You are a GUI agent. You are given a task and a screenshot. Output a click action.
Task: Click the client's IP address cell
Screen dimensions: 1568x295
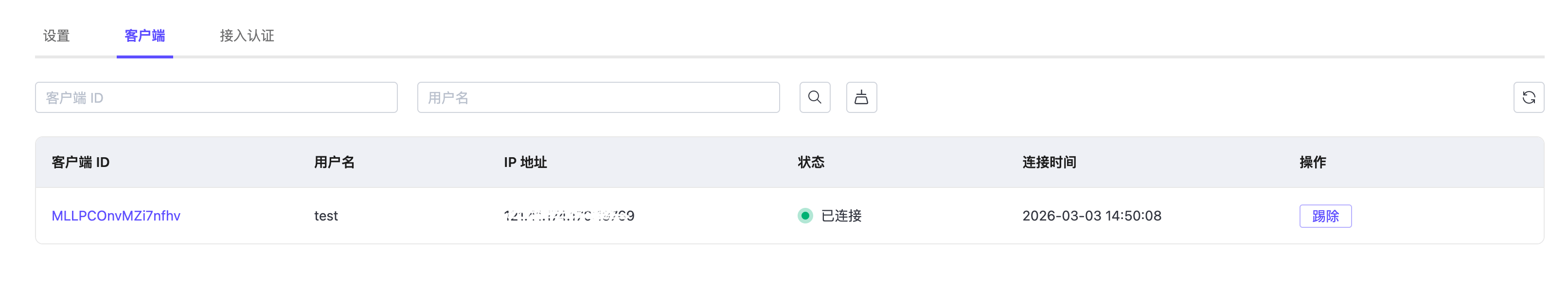coord(568,215)
